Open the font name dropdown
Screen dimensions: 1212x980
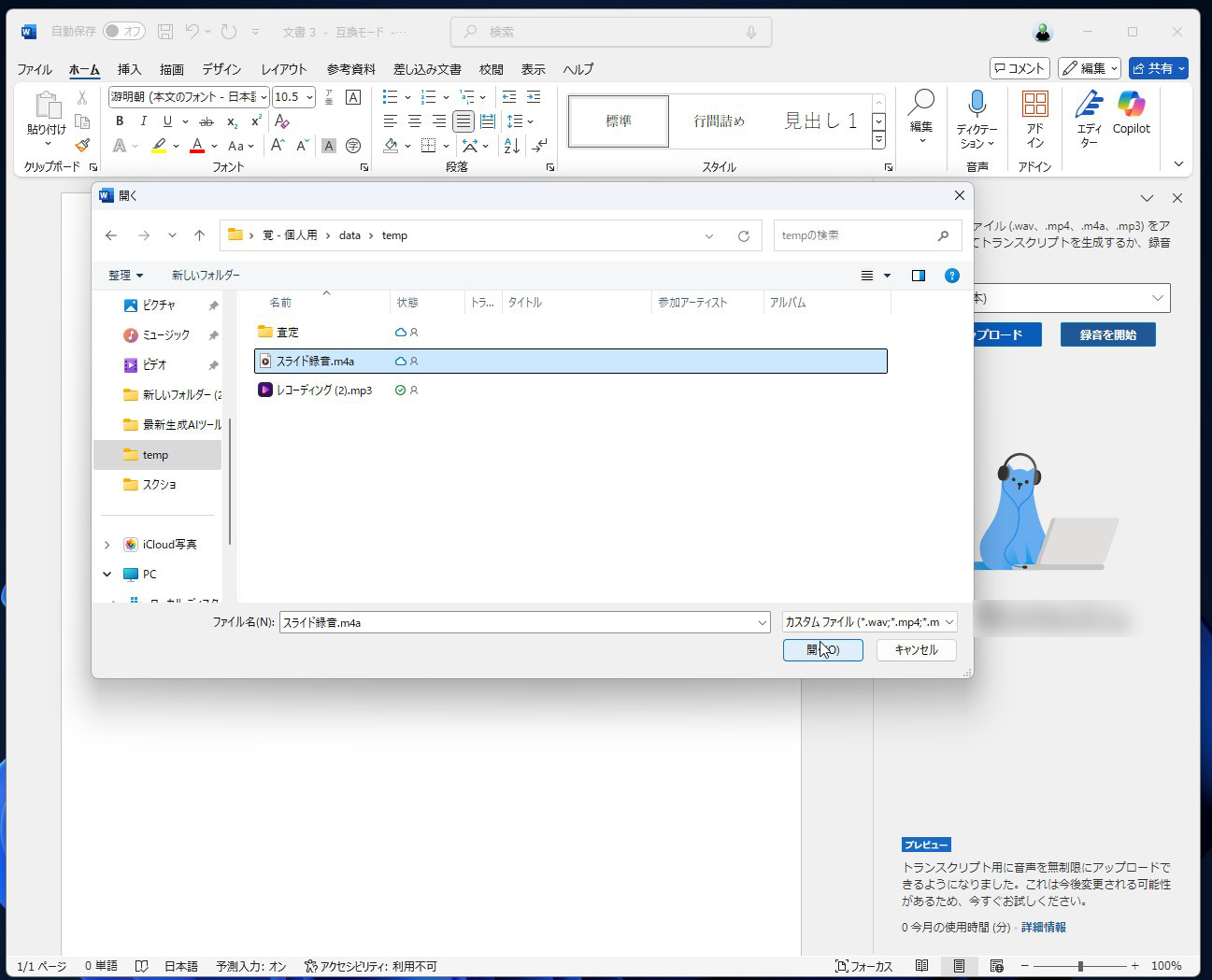264,97
